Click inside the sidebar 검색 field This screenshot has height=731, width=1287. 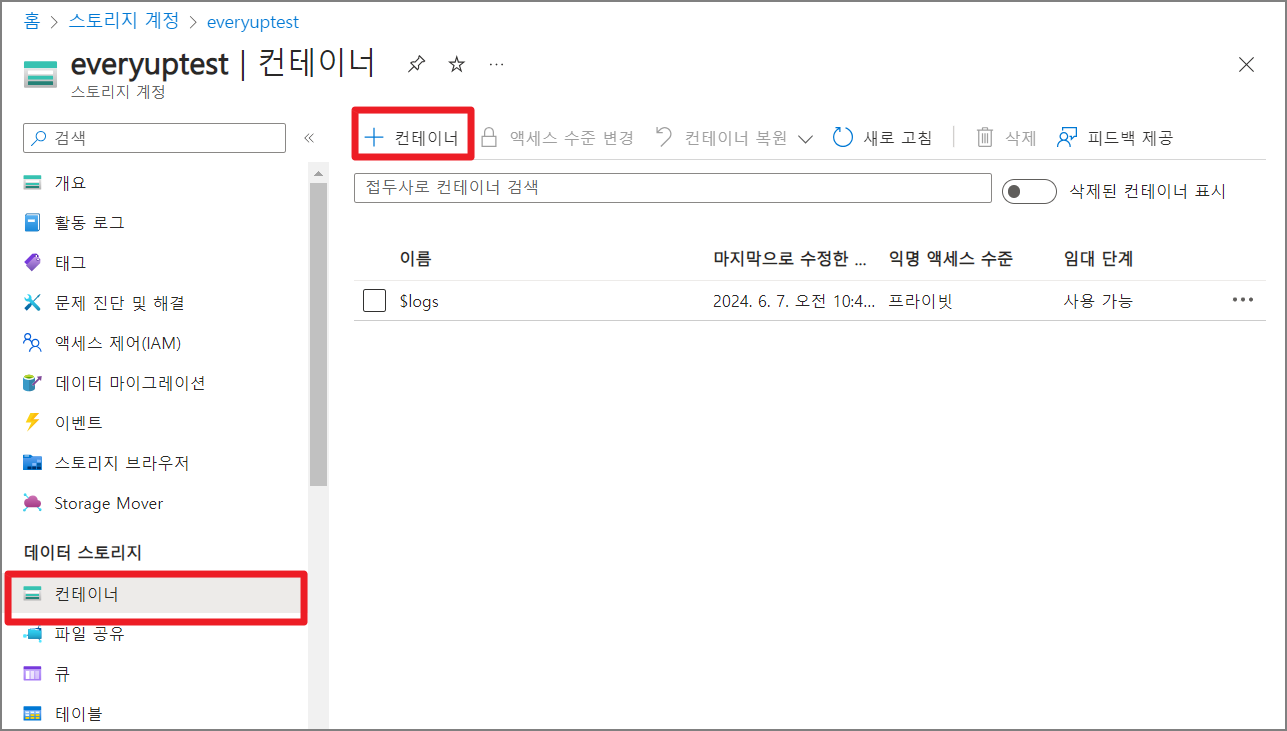pos(155,138)
